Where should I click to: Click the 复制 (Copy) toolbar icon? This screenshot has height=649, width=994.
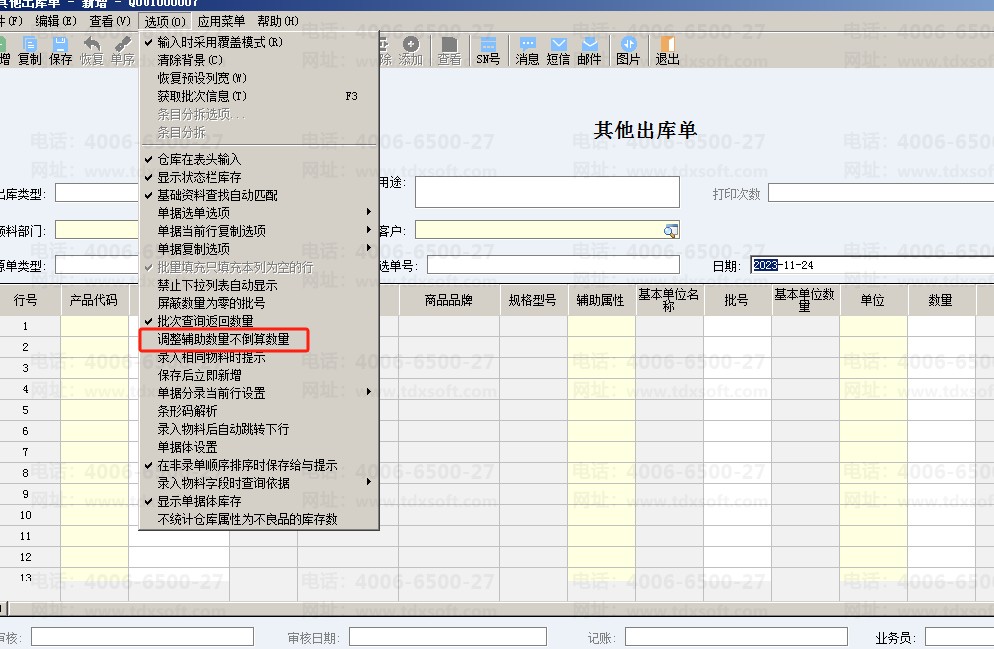(30, 50)
